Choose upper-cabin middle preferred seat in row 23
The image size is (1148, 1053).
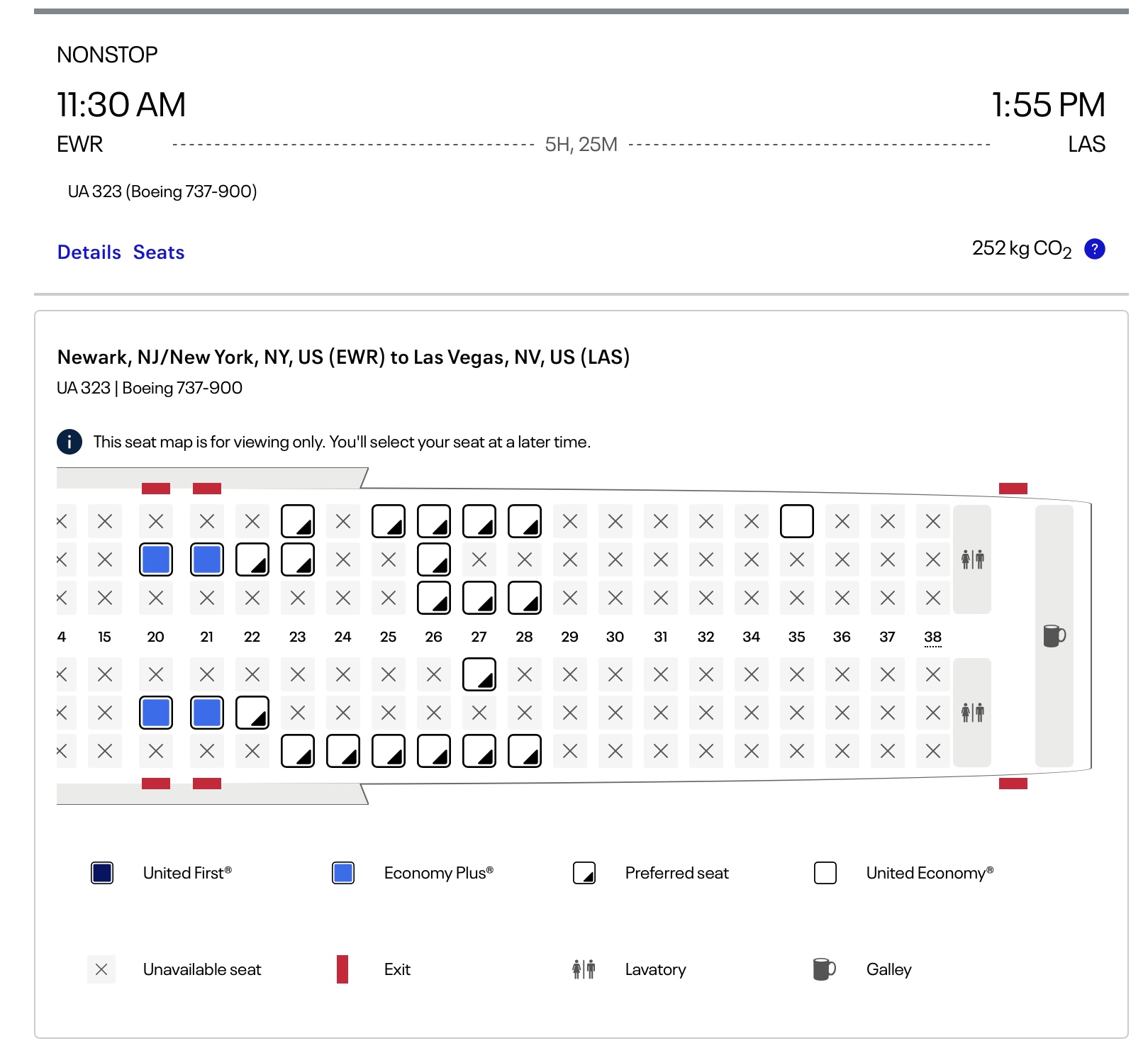[298, 559]
